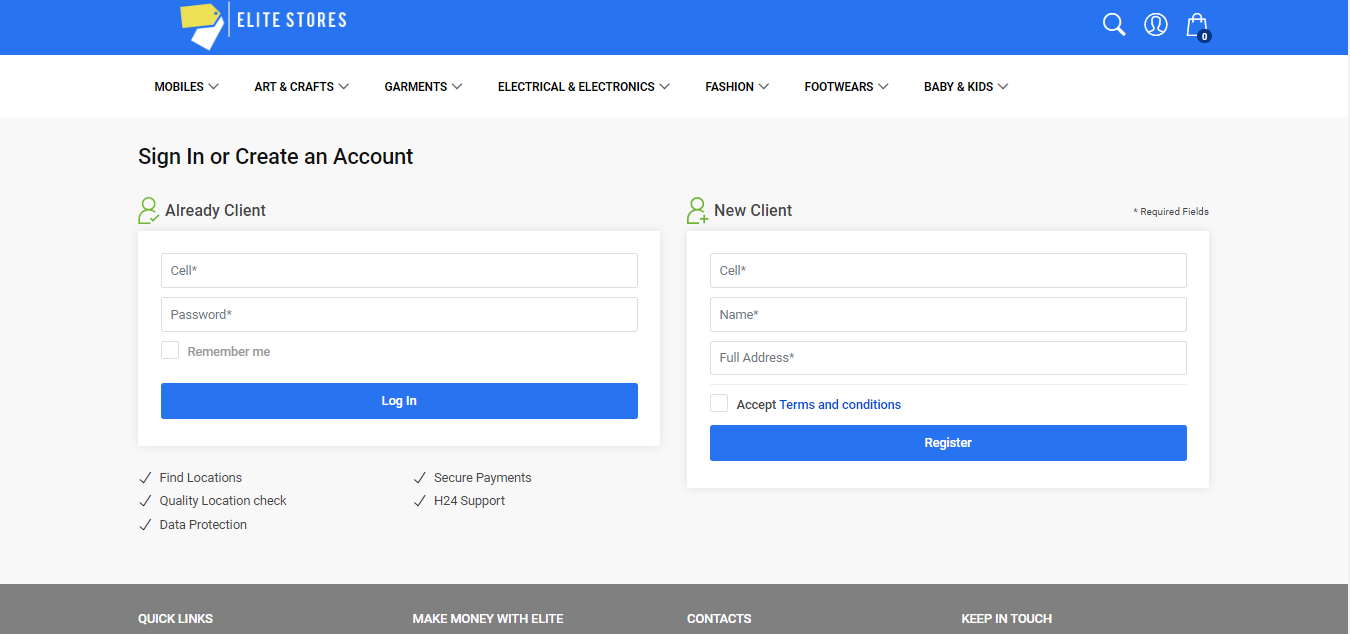
Task: Open the shopping bag cart icon
Action: 1197,25
